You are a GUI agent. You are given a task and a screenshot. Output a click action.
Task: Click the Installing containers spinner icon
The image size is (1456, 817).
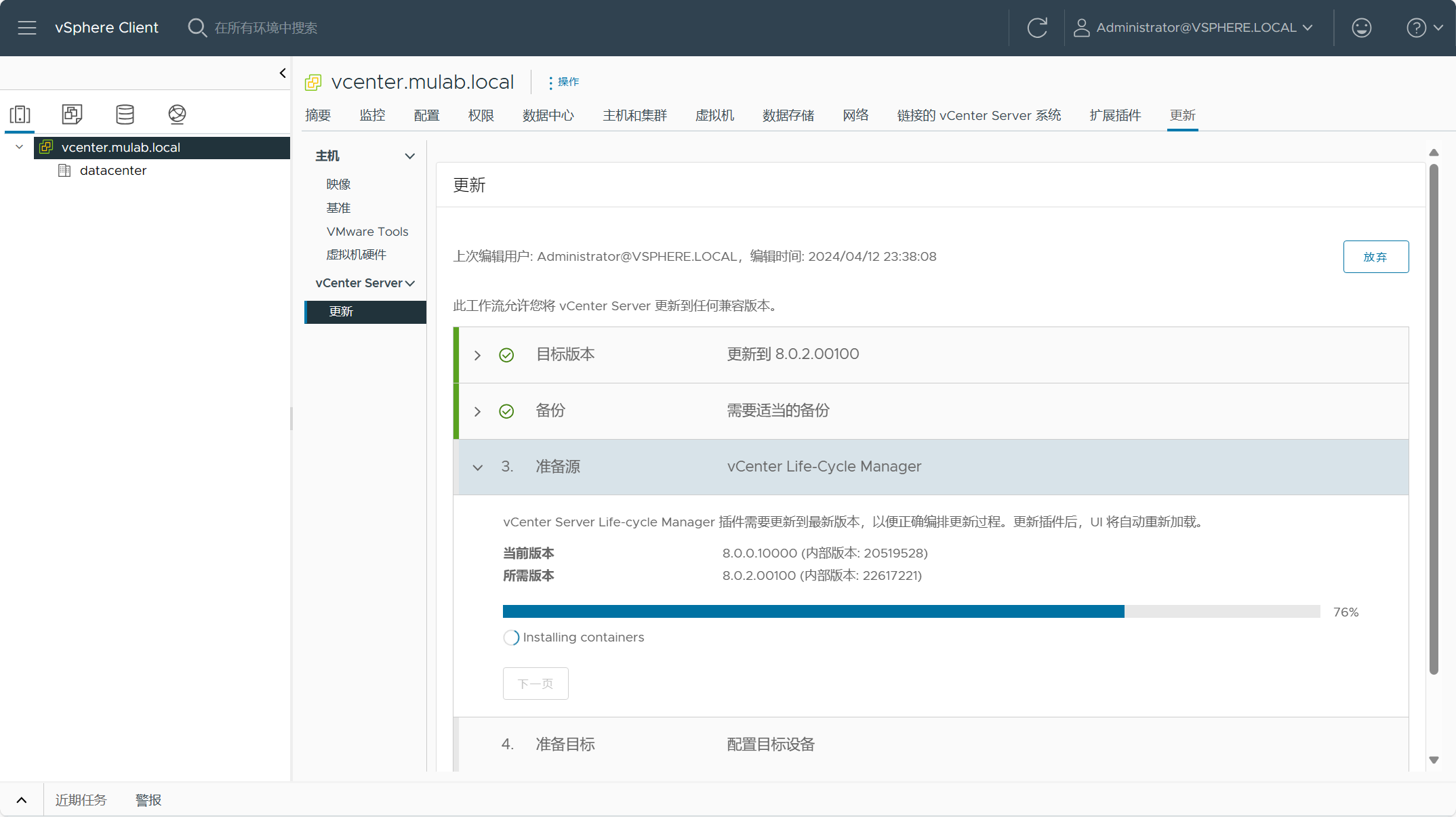click(511, 637)
